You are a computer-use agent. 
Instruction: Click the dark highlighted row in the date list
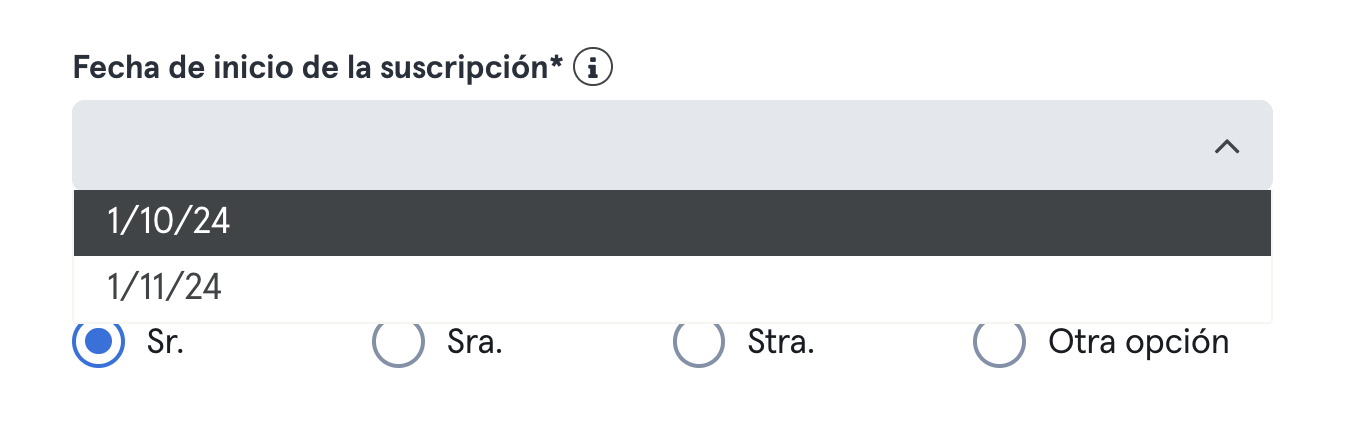click(x=672, y=223)
